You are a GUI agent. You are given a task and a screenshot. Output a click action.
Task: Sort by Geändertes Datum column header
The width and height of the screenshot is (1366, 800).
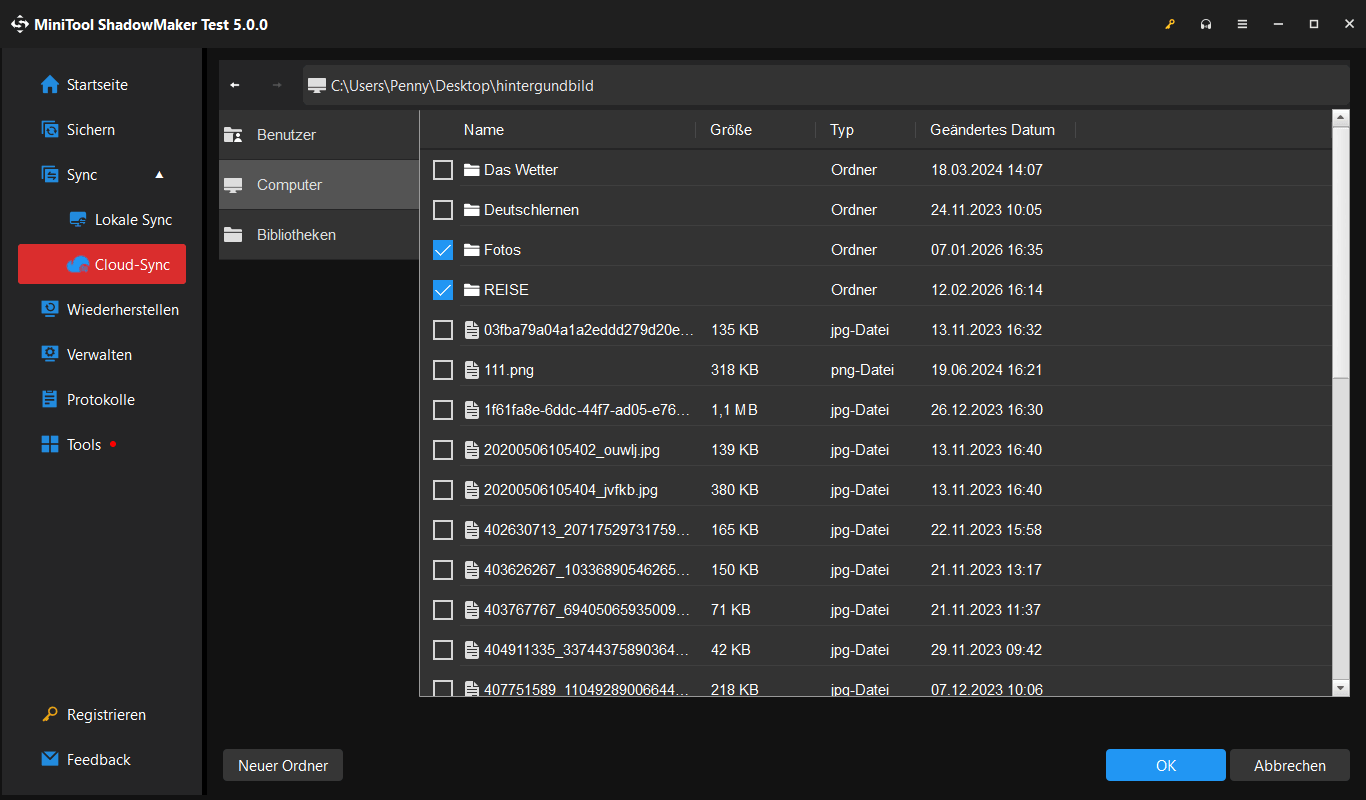(x=992, y=130)
